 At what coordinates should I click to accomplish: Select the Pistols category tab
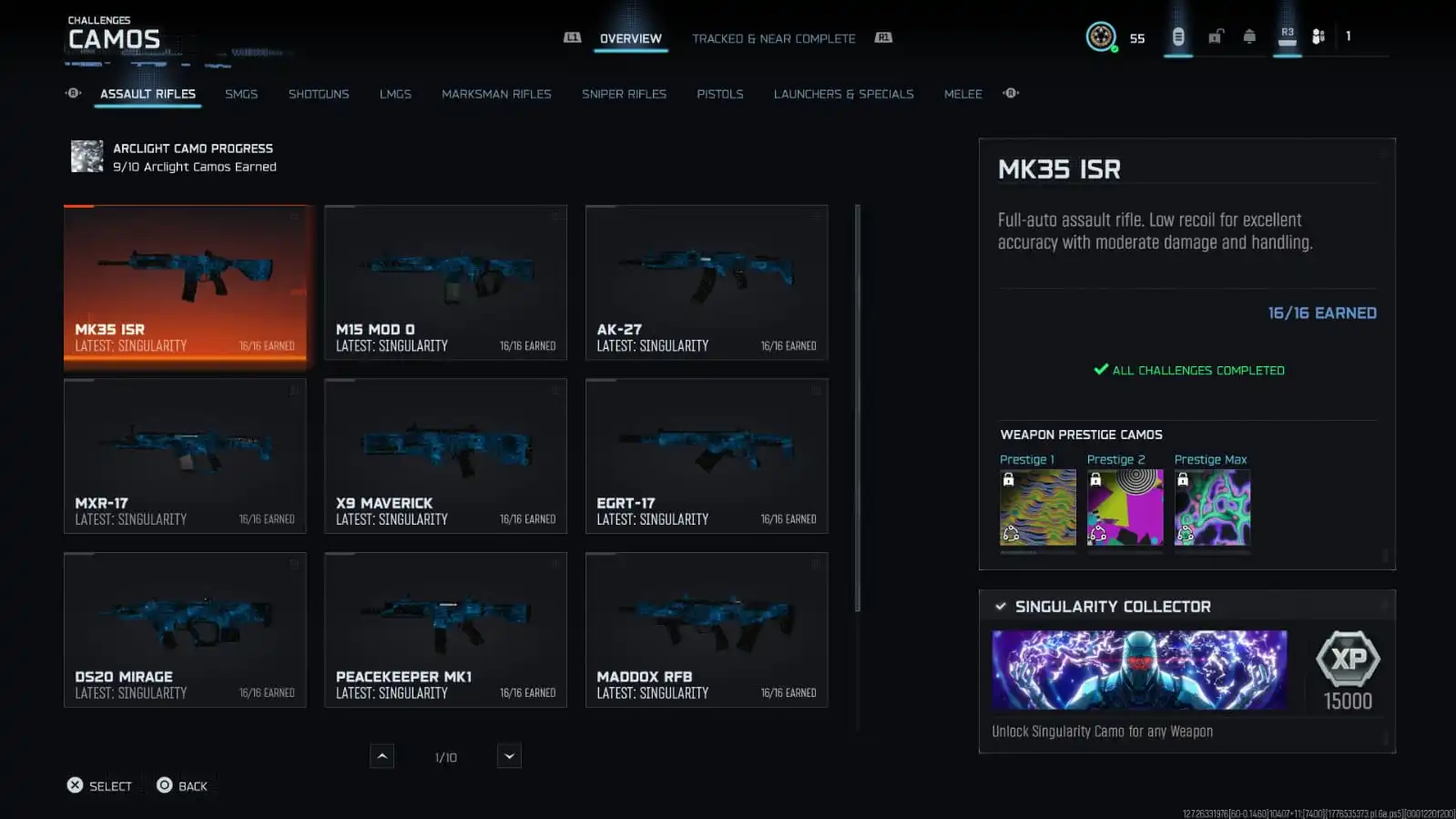[x=720, y=94]
